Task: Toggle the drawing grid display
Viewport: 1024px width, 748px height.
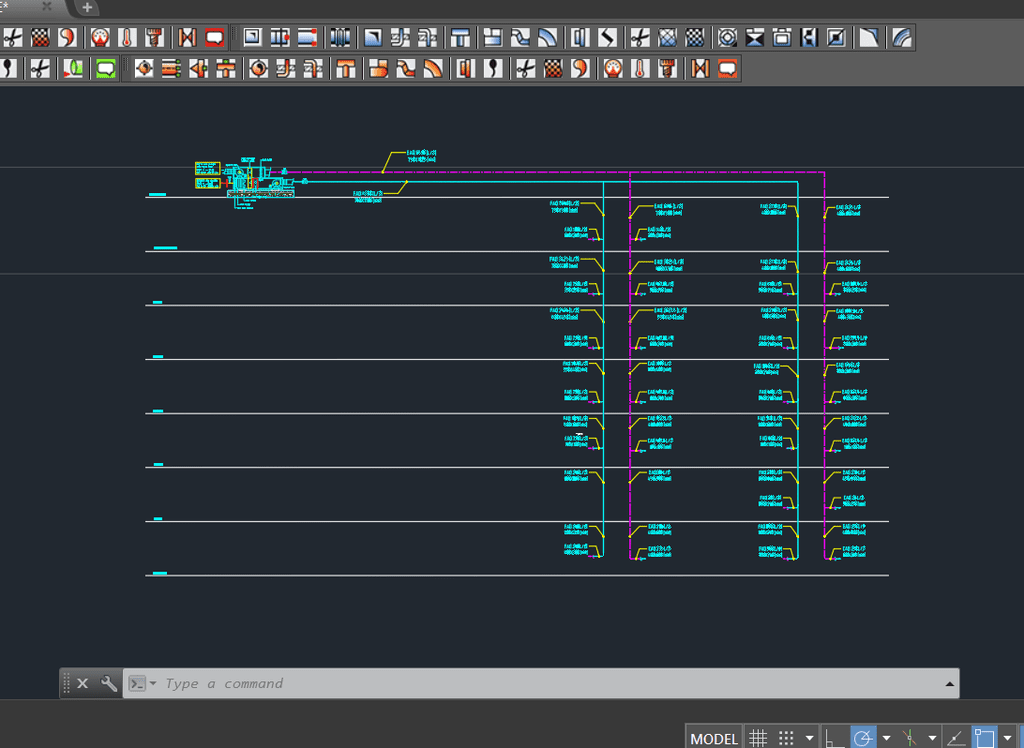Action: coord(758,738)
